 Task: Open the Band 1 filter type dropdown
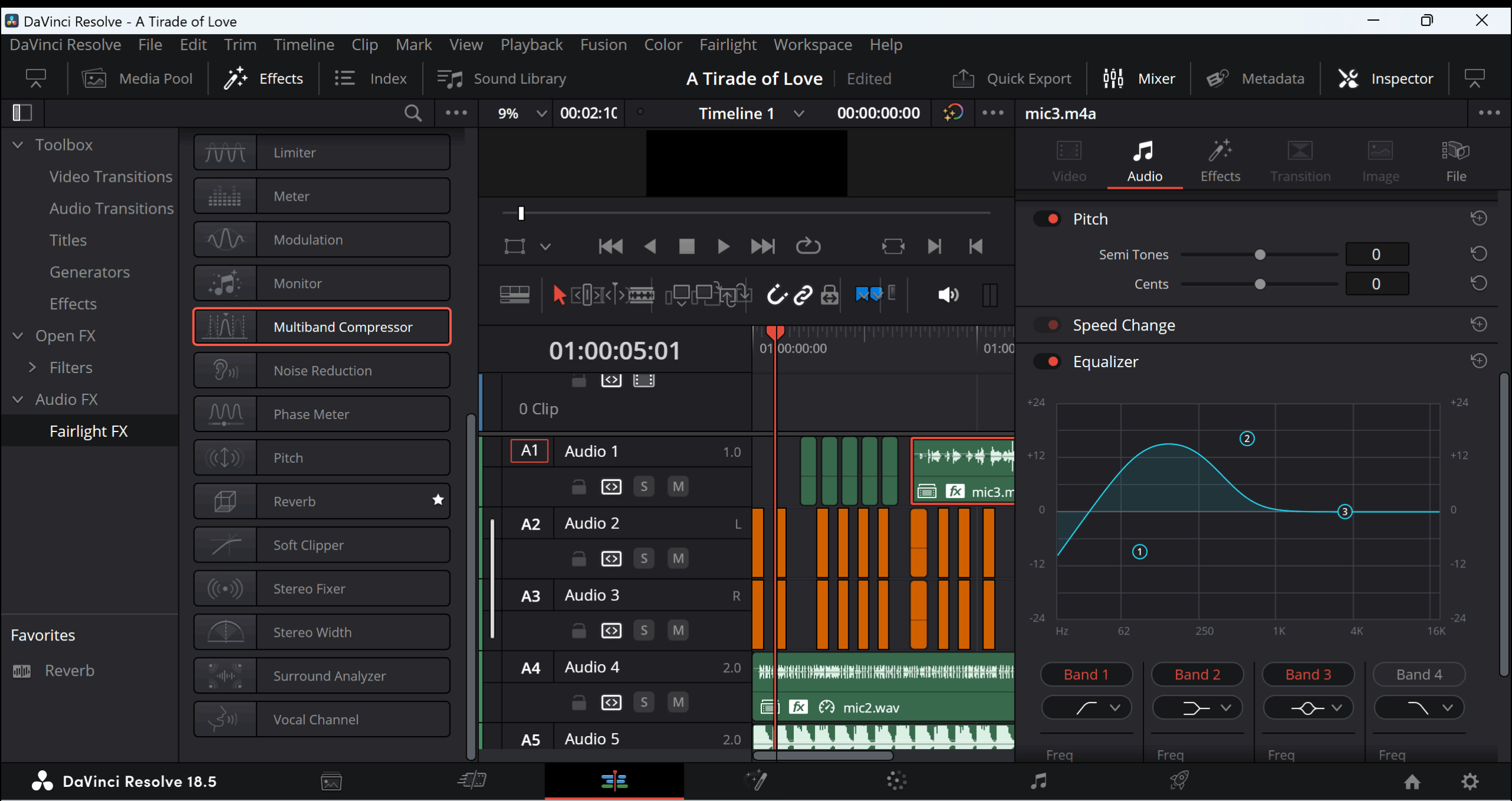pyautogui.click(x=1086, y=708)
